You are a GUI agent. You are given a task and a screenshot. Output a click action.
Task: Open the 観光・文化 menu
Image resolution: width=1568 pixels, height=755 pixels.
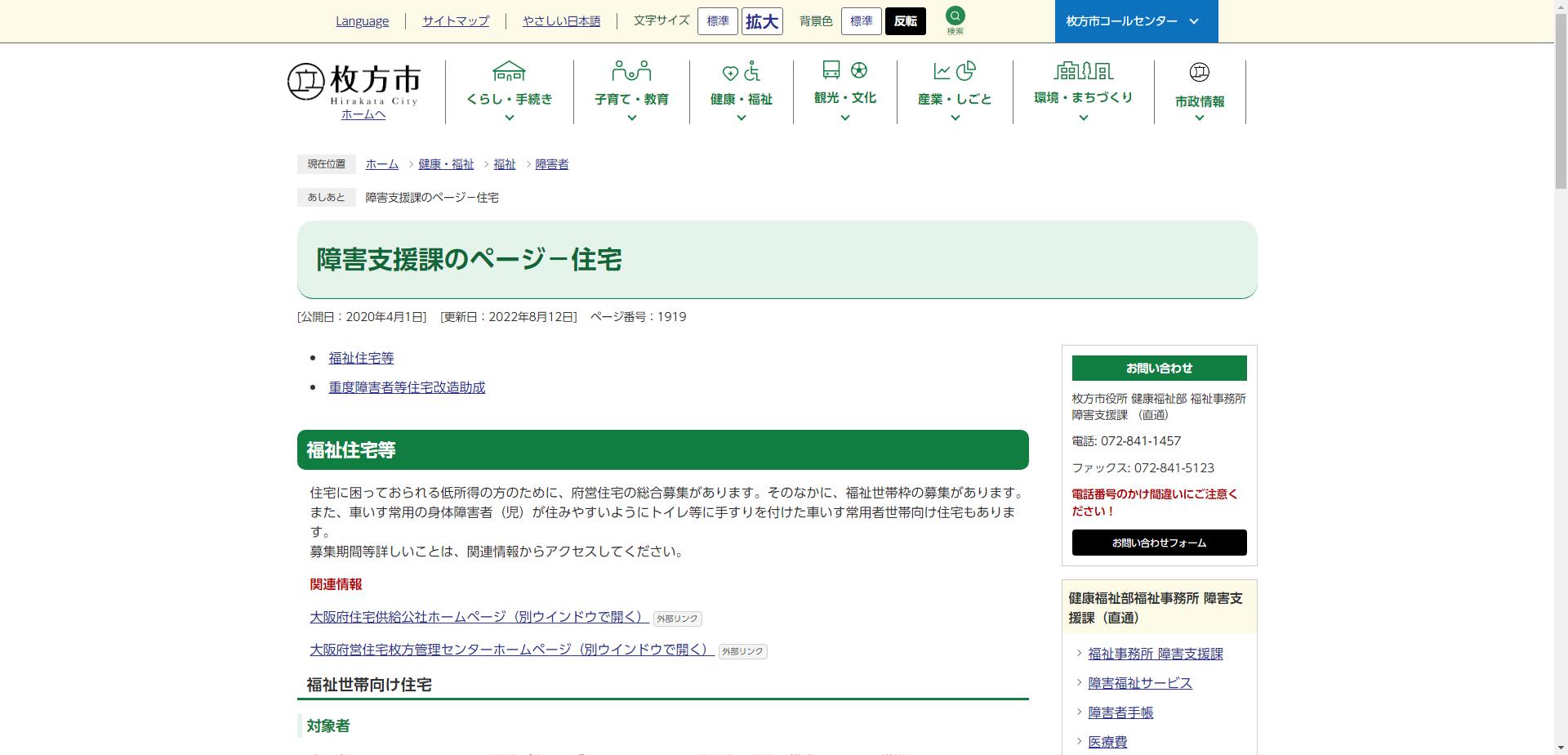click(x=844, y=97)
